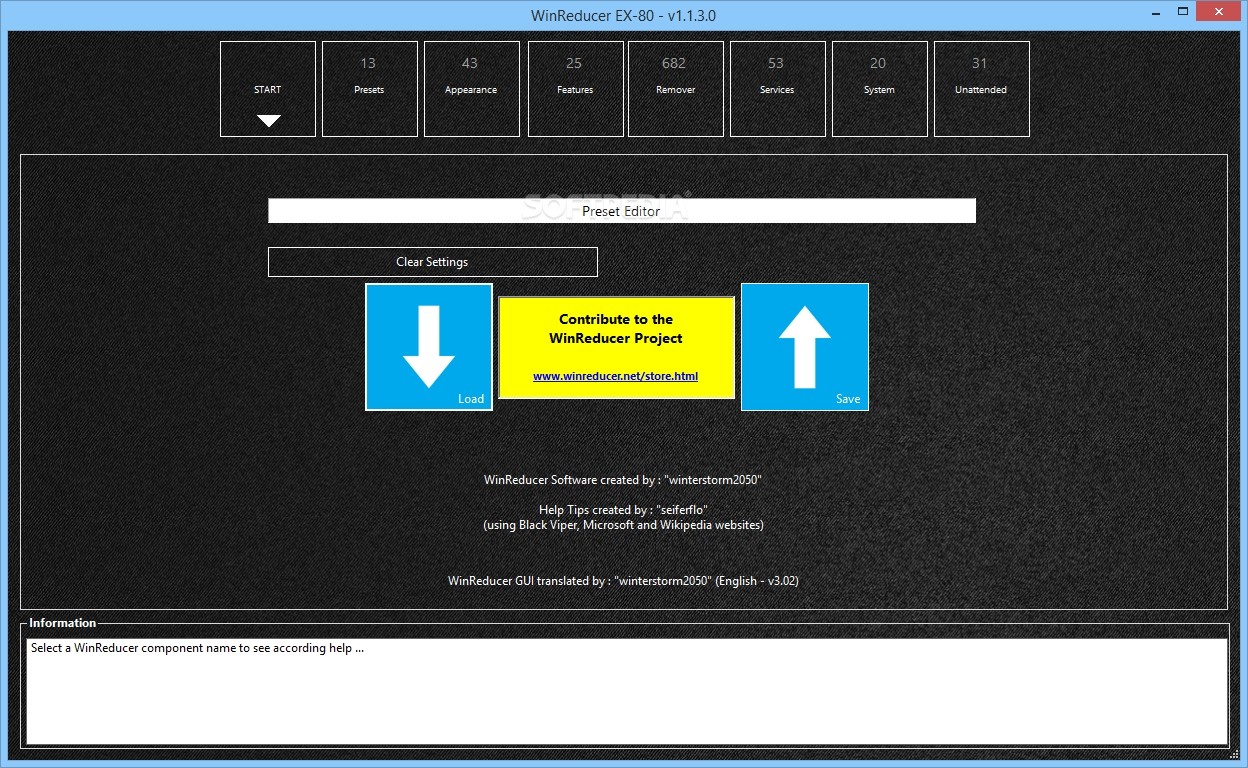This screenshot has width=1248, height=768.
Task: Switch to the Presets tab
Action: tap(369, 89)
